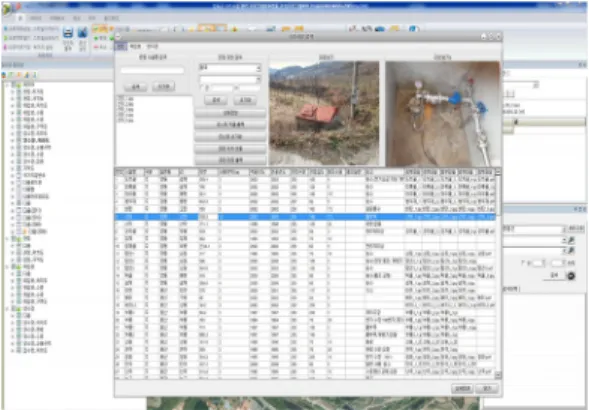Click the blue globe icon in toolbar

(414, 29)
